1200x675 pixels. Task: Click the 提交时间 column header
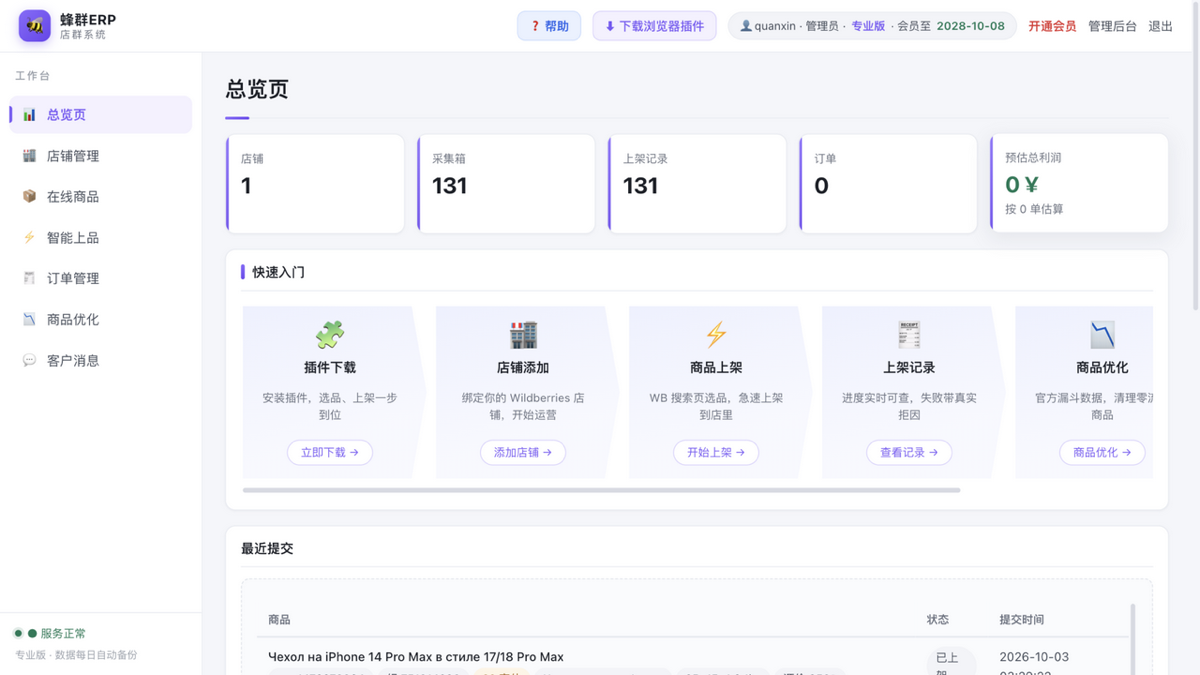(x=1022, y=620)
